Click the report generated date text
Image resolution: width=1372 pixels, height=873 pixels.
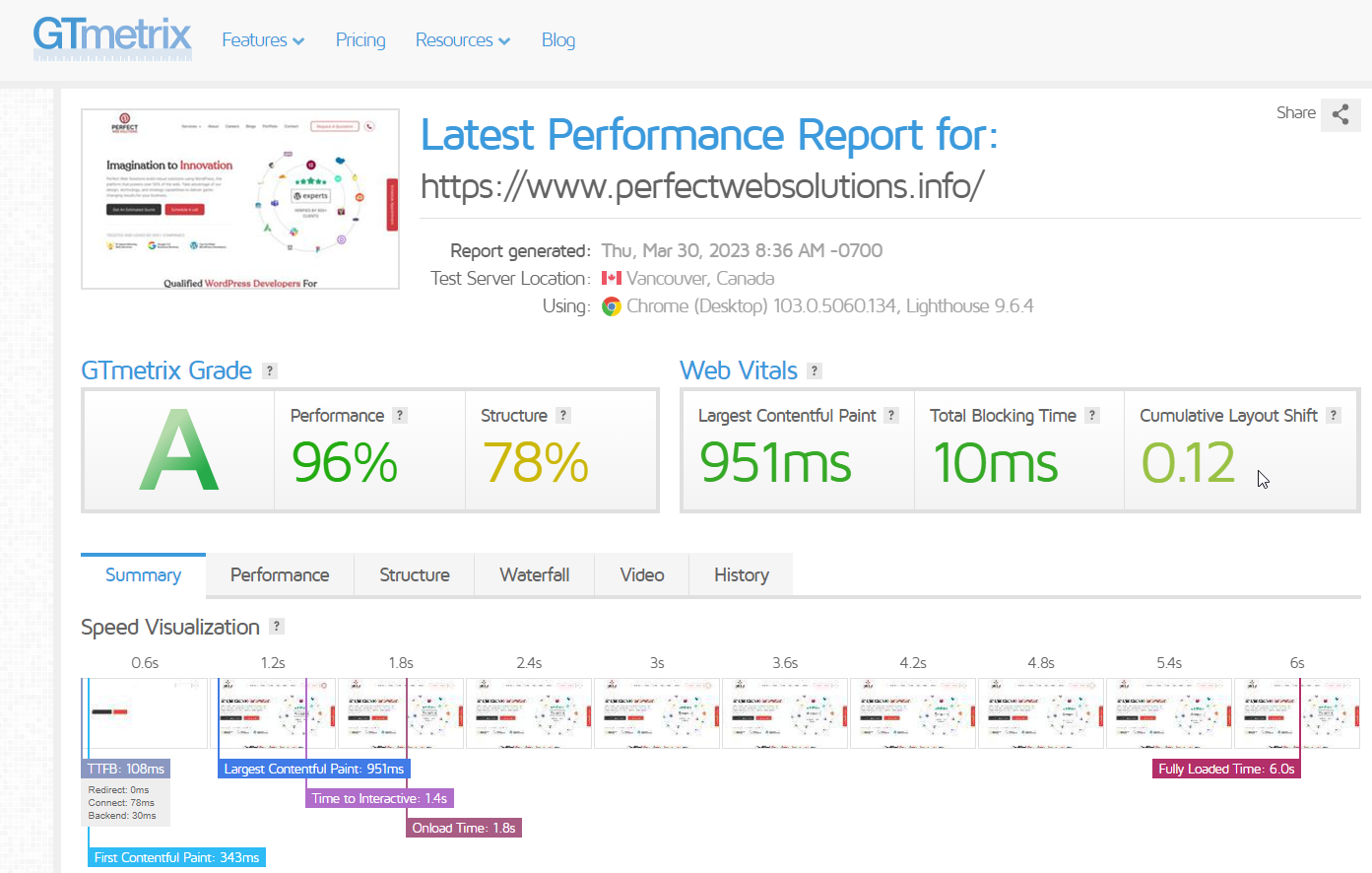[742, 250]
